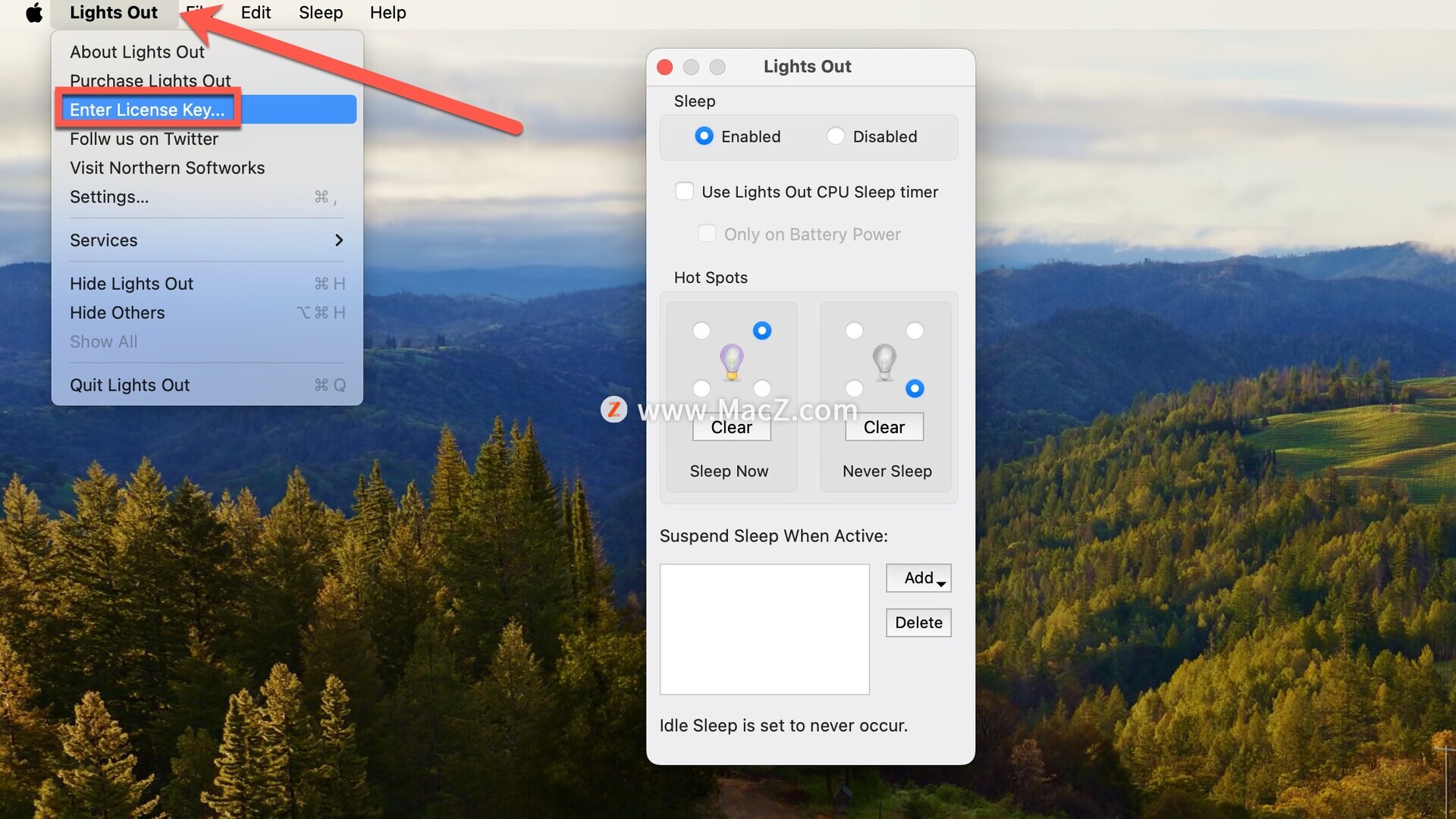Open the Sleep menu

tap(321, 13)
